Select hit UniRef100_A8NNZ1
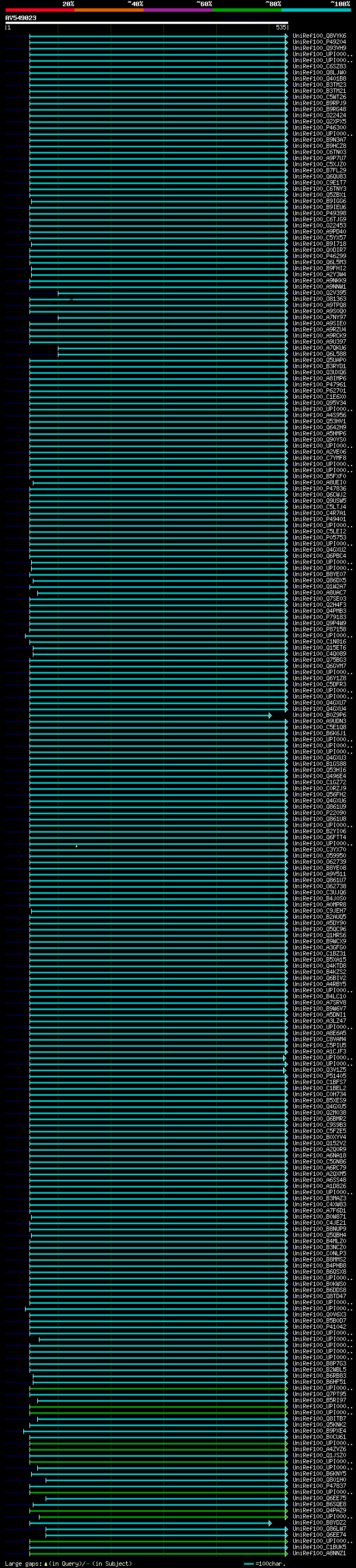This screenshot has width=356, height=1568. pyautogui.click(x=319, y=1553)
